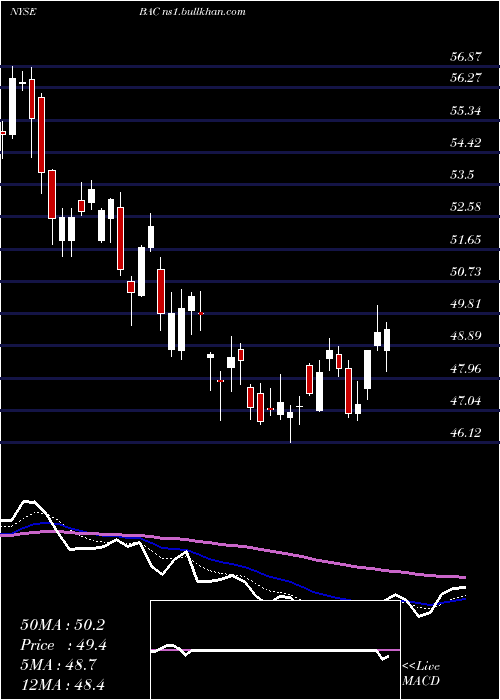Click the BAC ns1.bullkhan.com title text

coord(192,12)
